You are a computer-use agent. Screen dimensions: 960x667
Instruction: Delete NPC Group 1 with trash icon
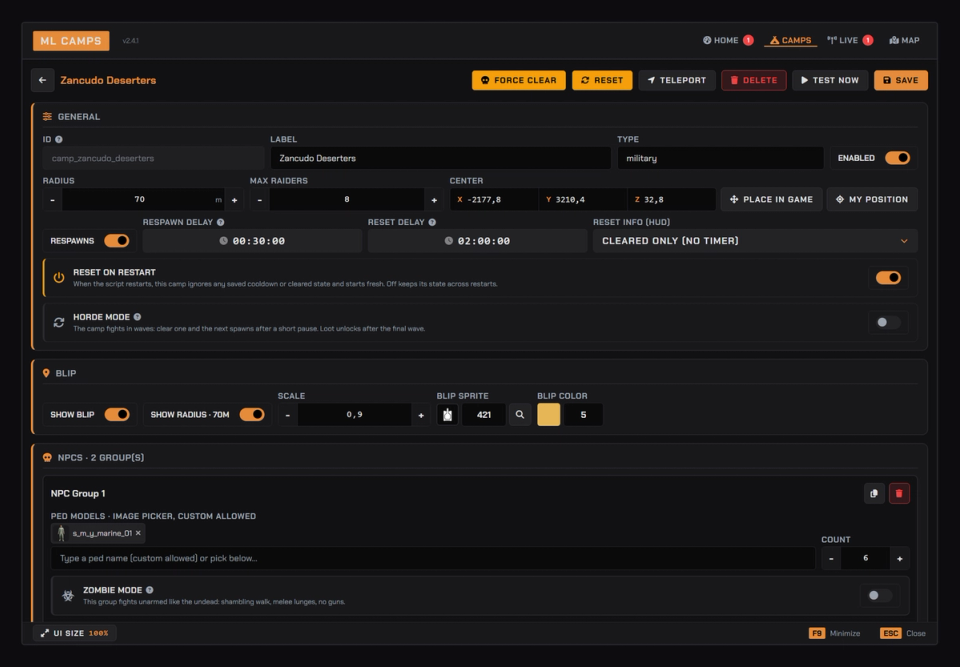899,494
